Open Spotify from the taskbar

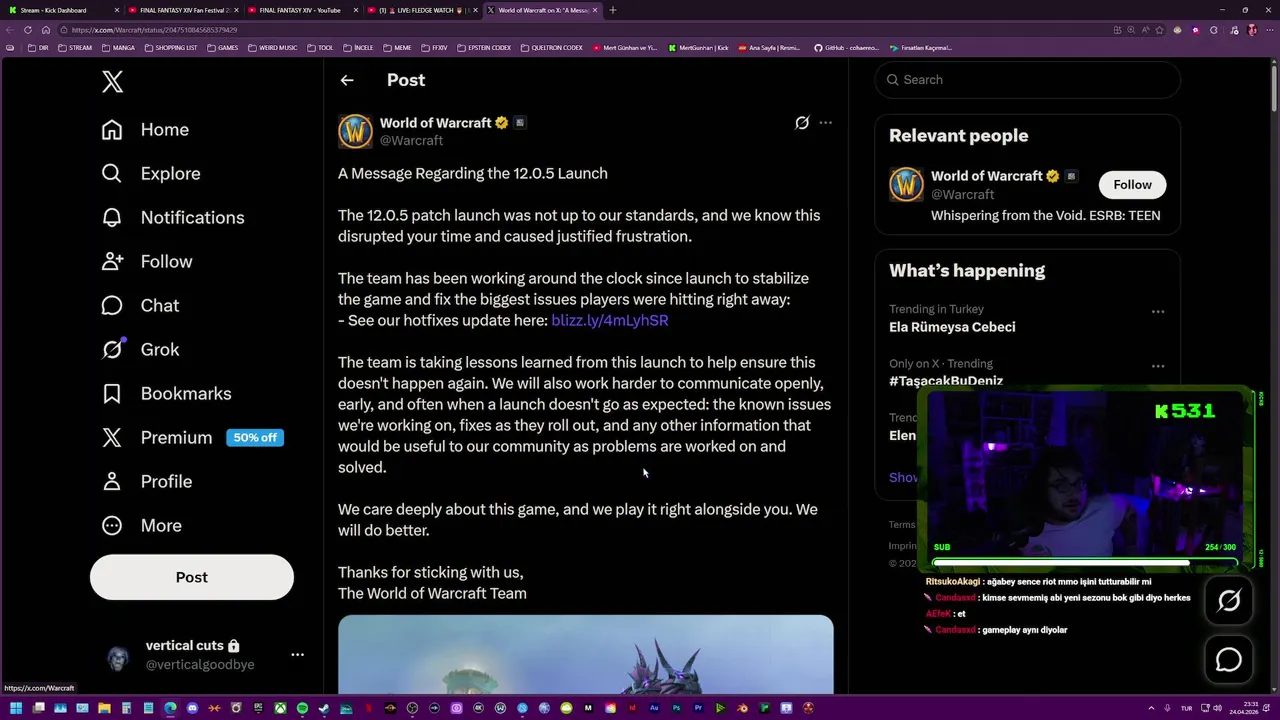tap(302, 708)
